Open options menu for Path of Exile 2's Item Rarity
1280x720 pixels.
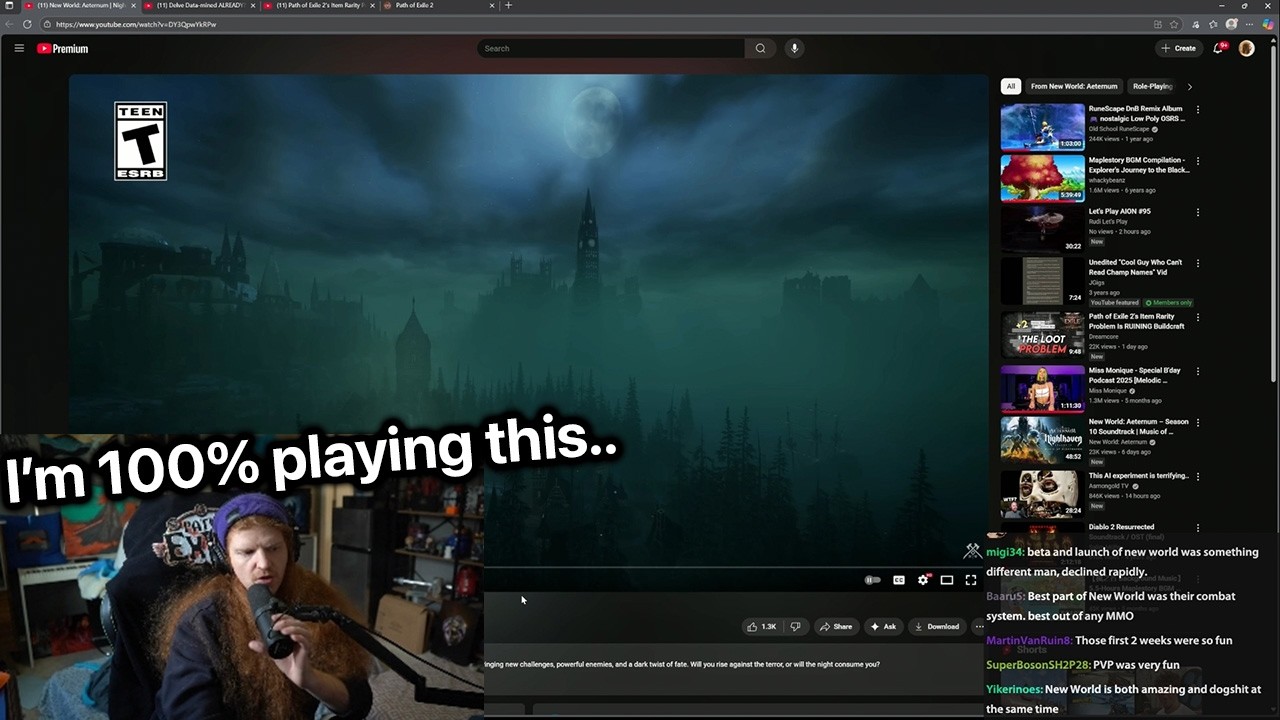click(x=1198, y=317)
